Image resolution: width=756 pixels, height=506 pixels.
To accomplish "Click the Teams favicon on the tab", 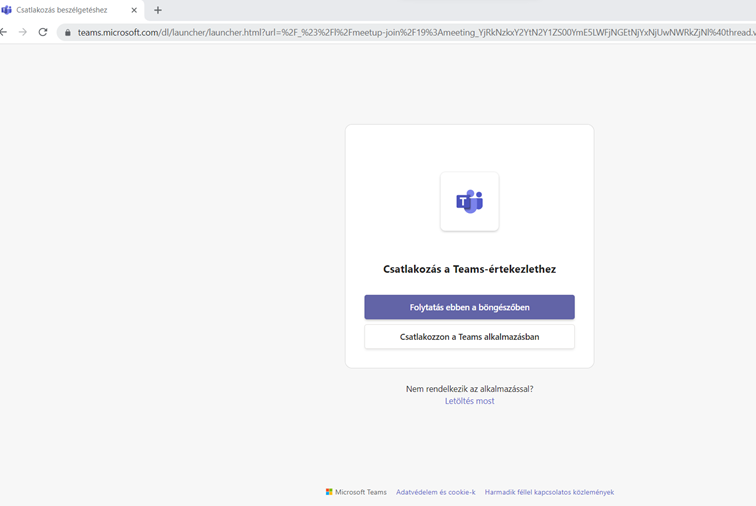I will point(7,10).
